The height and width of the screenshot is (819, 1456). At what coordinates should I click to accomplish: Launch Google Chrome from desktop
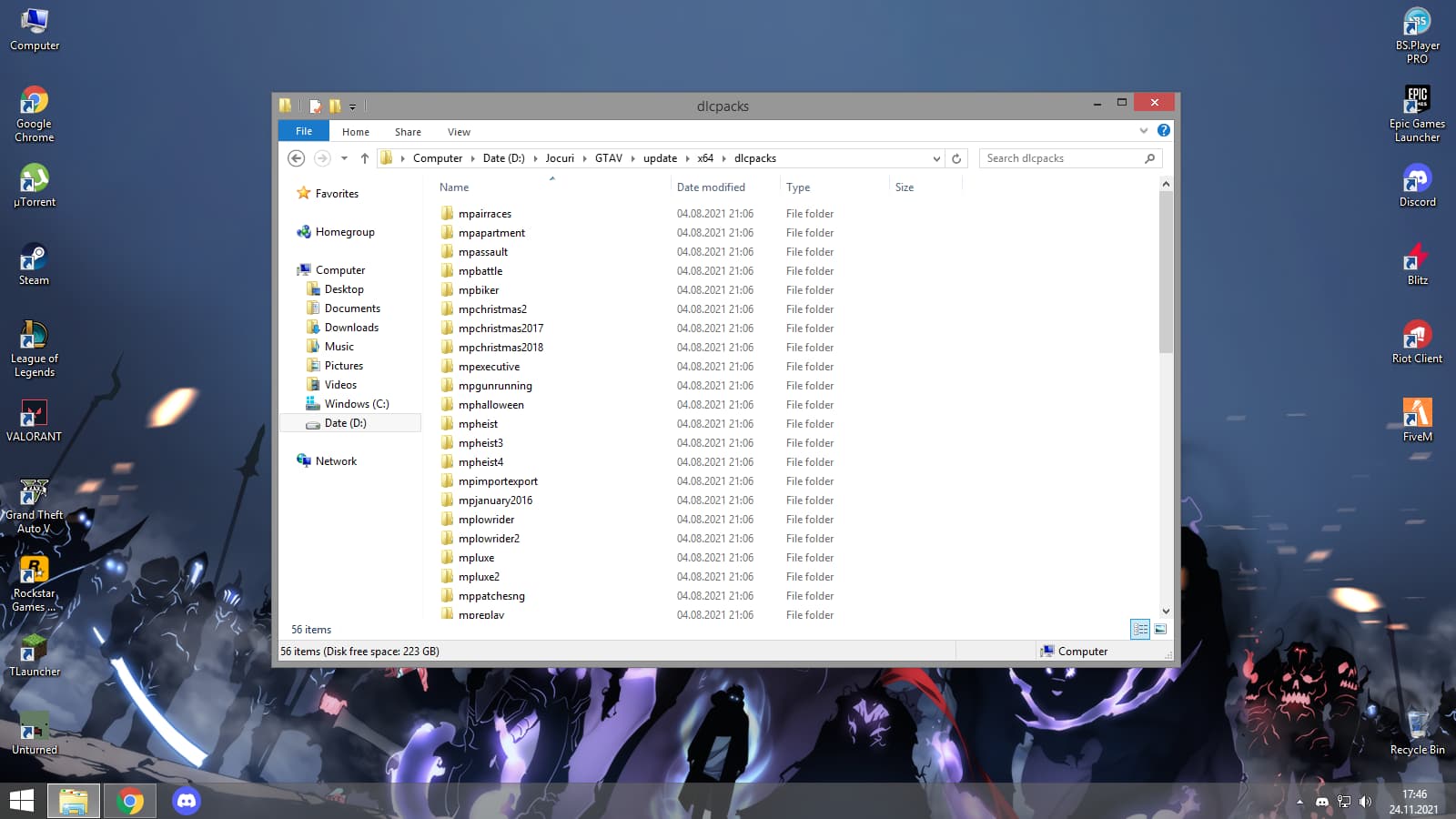tap(34, 114)
